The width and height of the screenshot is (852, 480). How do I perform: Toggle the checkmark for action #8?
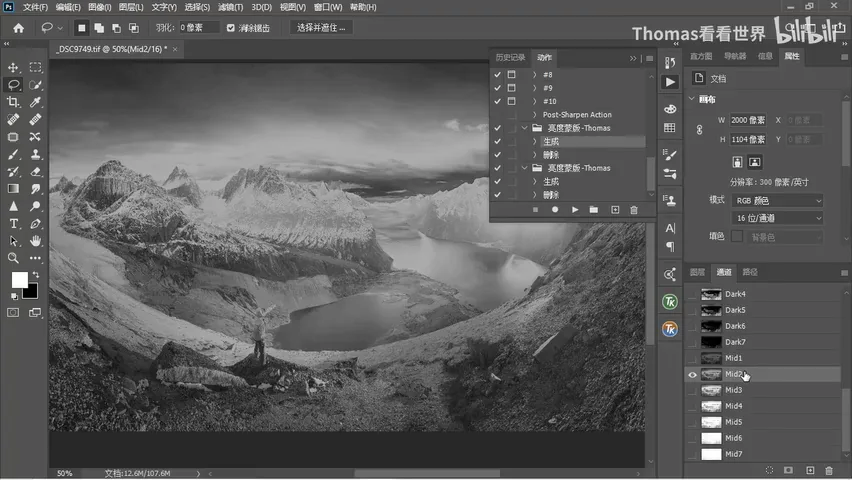497,74
